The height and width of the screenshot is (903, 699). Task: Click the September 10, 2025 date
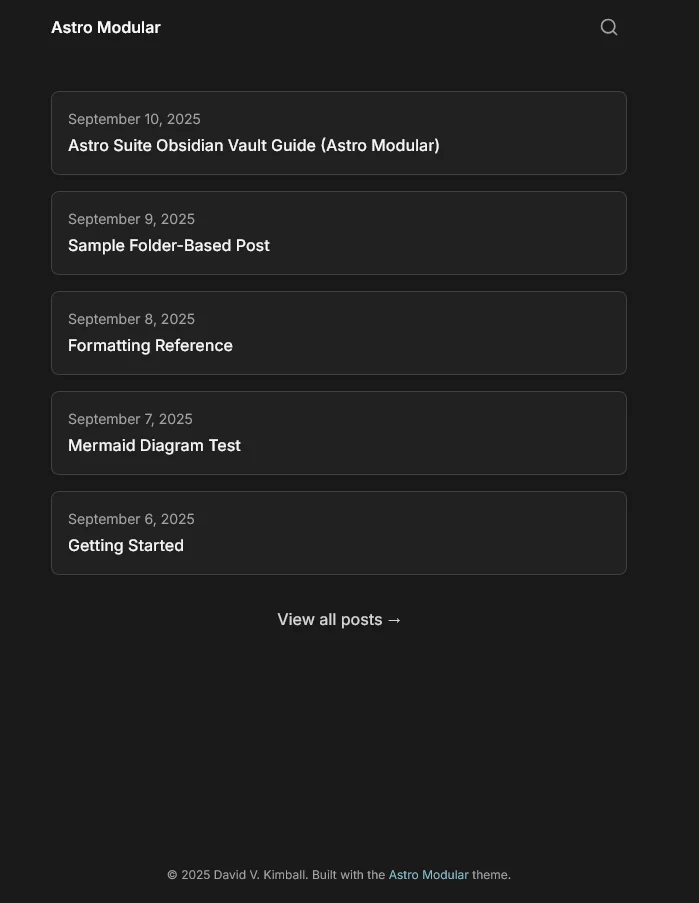[134, 119]
